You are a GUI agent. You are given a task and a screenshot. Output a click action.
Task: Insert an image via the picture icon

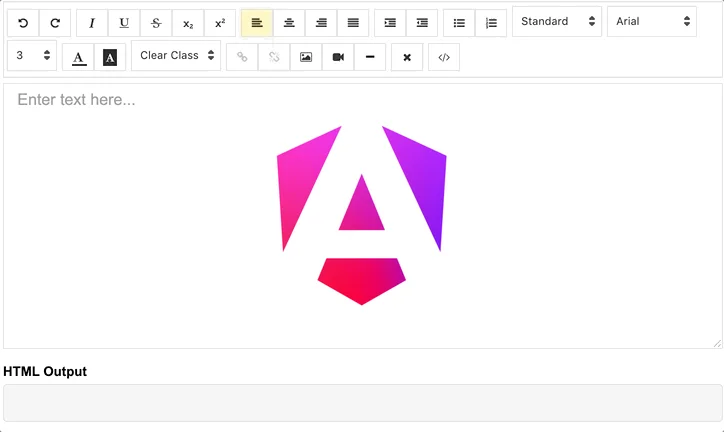point(306,57)
